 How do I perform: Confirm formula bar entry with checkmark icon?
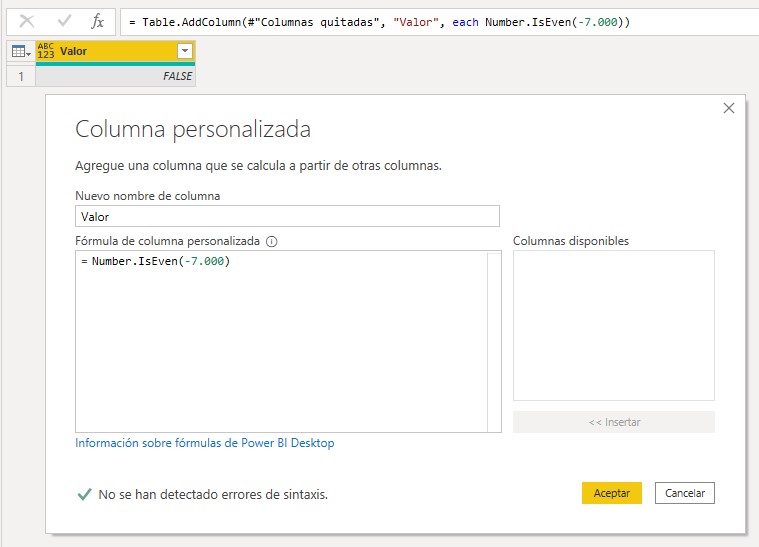pos(64,21)
